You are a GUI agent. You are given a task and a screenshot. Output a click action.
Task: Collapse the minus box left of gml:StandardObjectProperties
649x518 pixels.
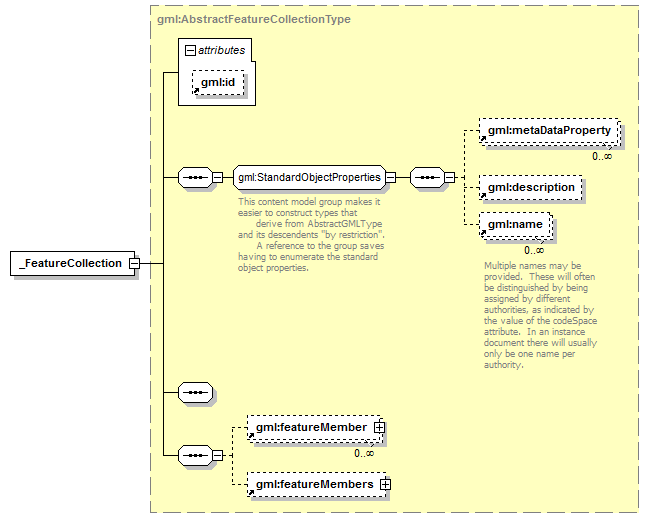(x=217, y=178)
